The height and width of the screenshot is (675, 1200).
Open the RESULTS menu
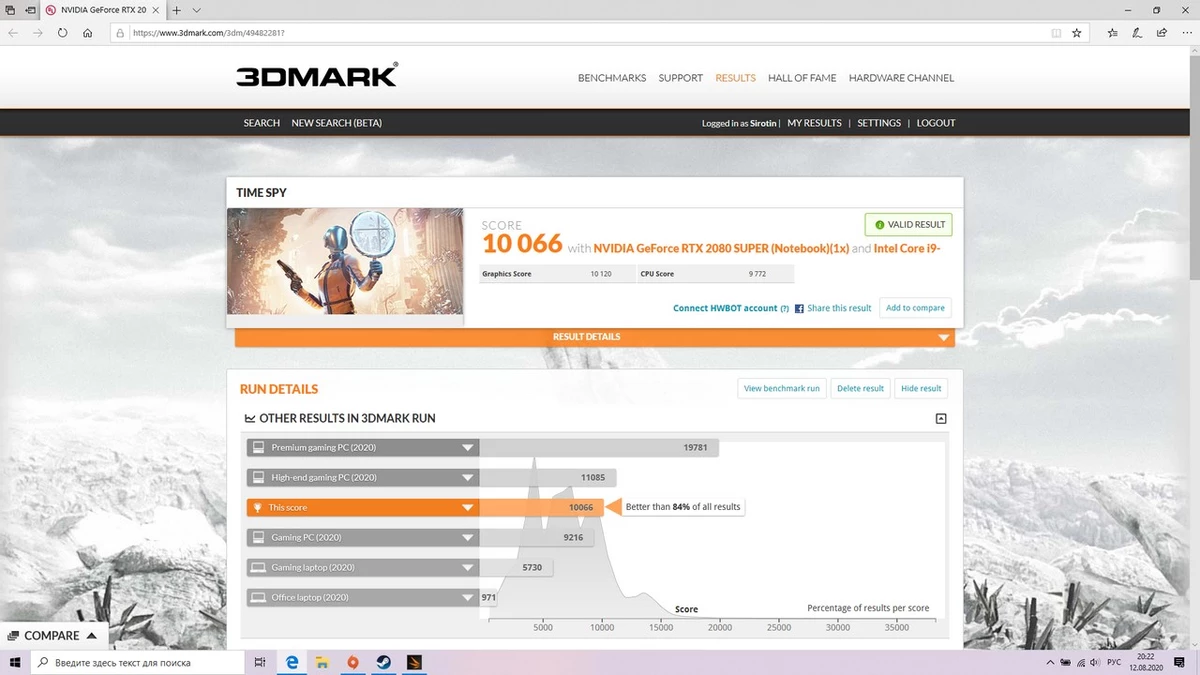point(735,78)
